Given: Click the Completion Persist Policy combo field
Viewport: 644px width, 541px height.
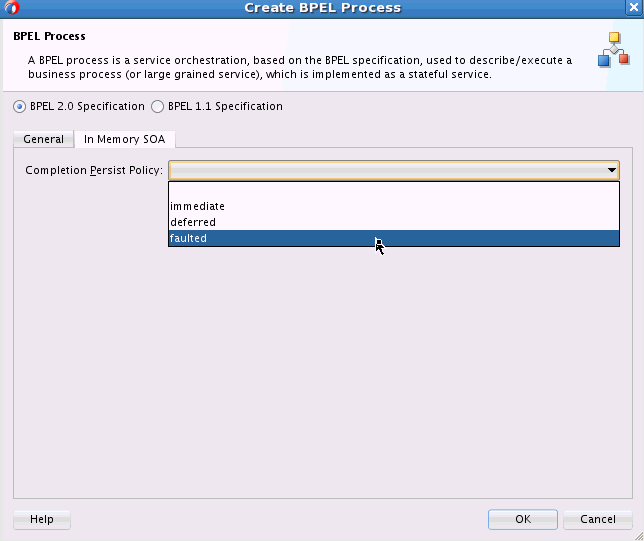Looking at the screenshot, I should point(394,170).
